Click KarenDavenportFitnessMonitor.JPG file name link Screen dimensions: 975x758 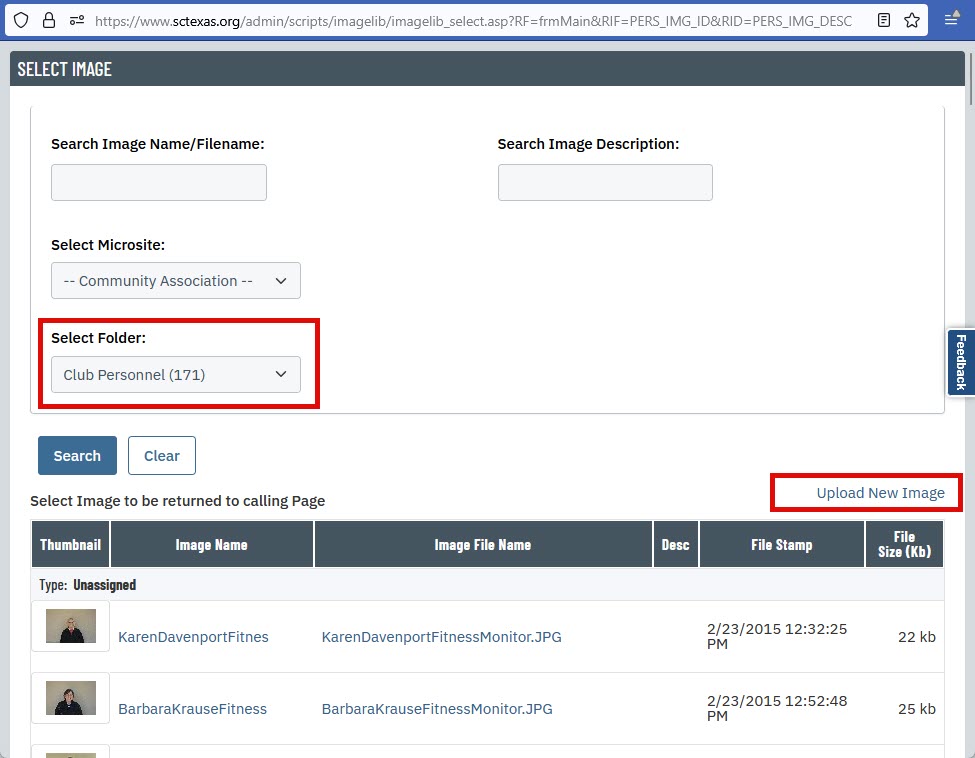point(441,637)
